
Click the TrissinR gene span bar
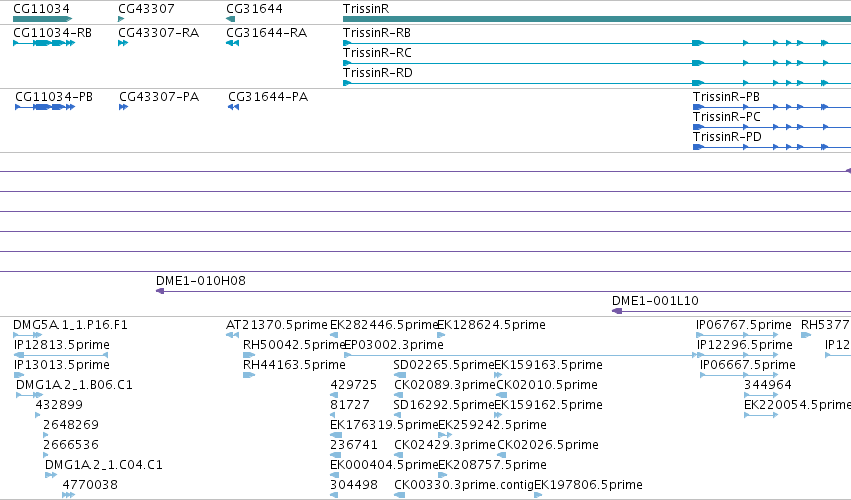(x=597, y=19)
